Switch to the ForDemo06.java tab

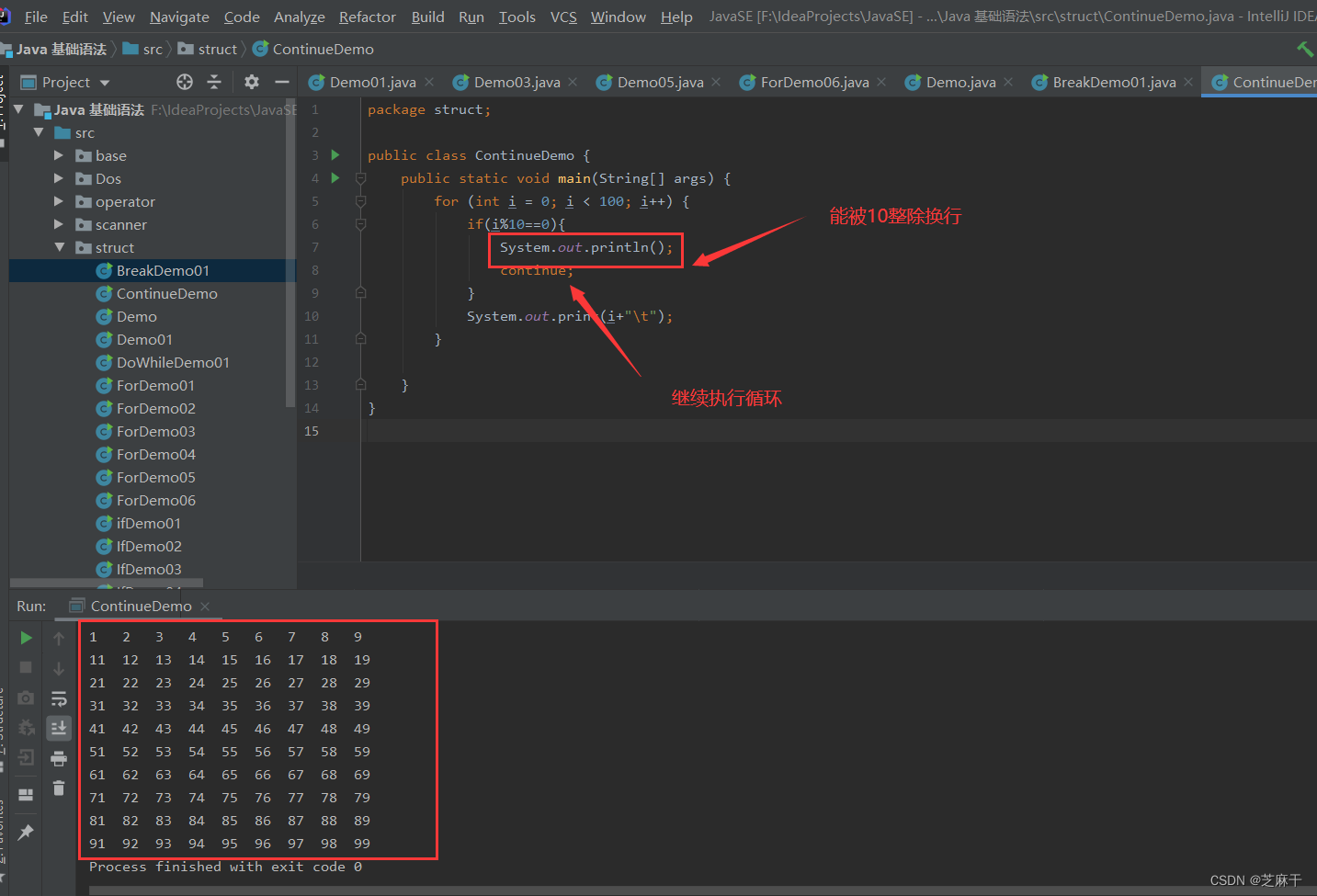coord(812,82)
